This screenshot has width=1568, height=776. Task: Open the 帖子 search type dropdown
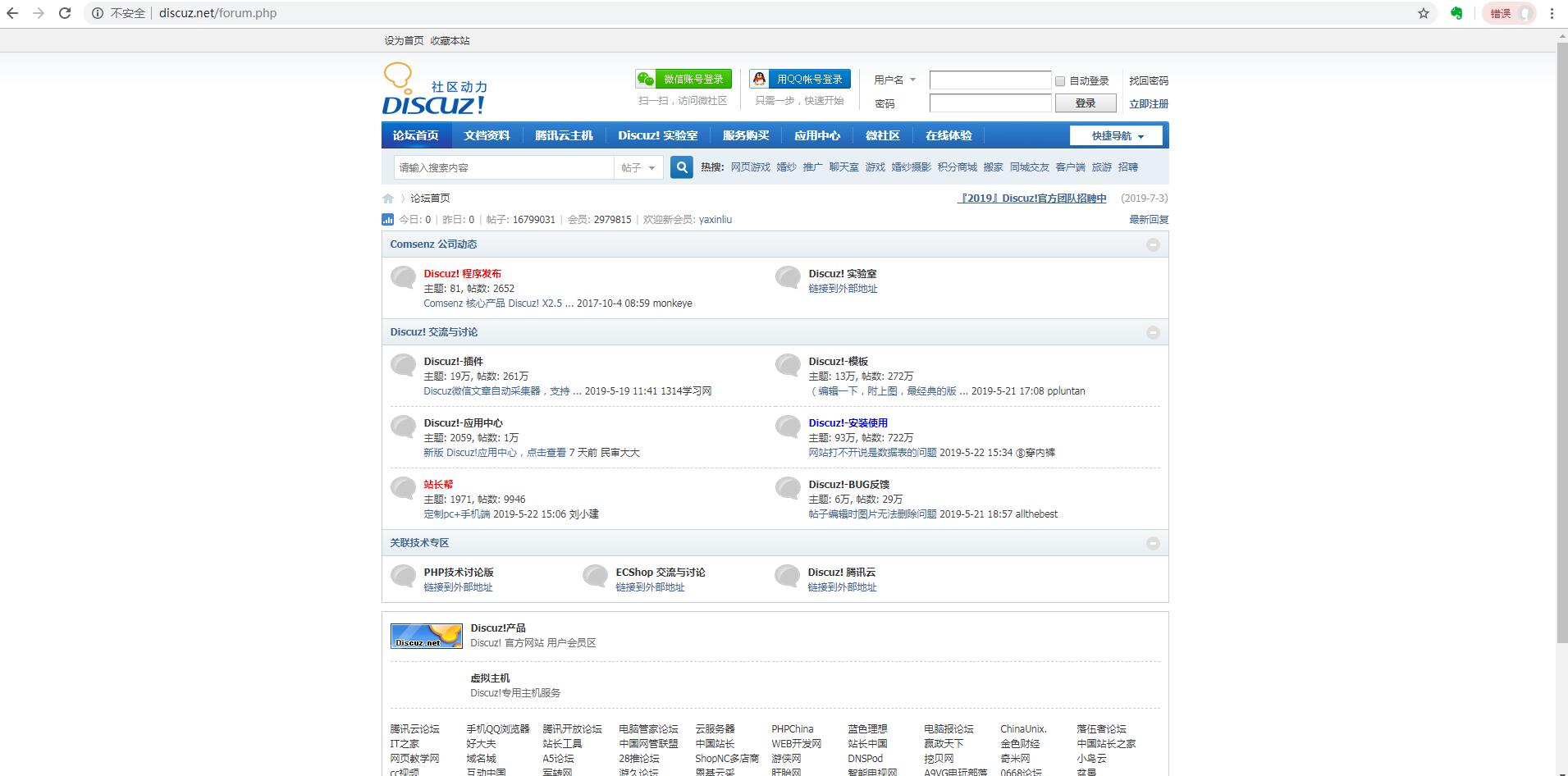(x=638, y=167)
